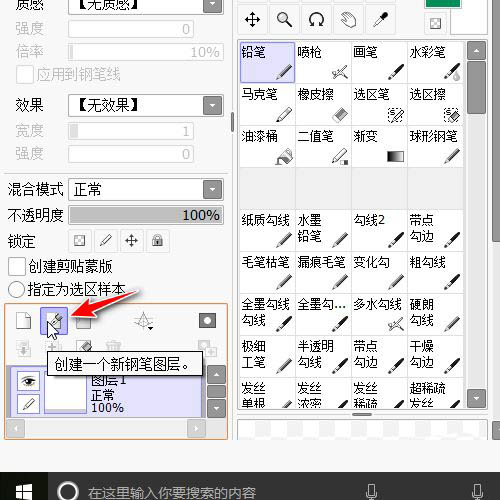Click the 不透明度 100% opacity slider

(146, 215)
